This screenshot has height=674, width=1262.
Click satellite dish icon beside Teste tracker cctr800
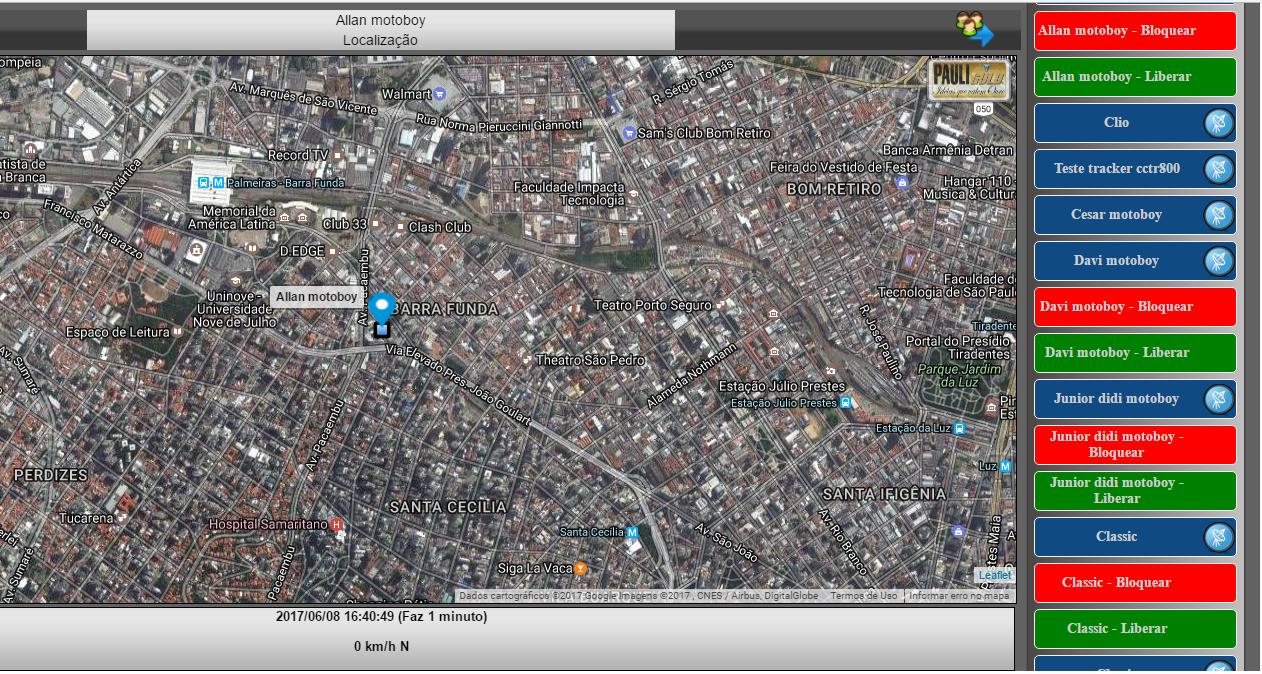(1218, 169)
